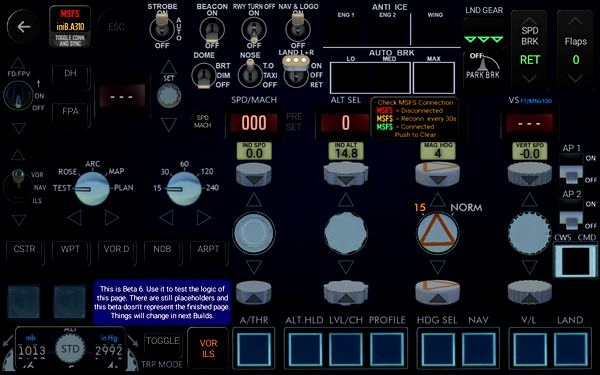
Task: Decrease range with left arrow
Action: 166,218
